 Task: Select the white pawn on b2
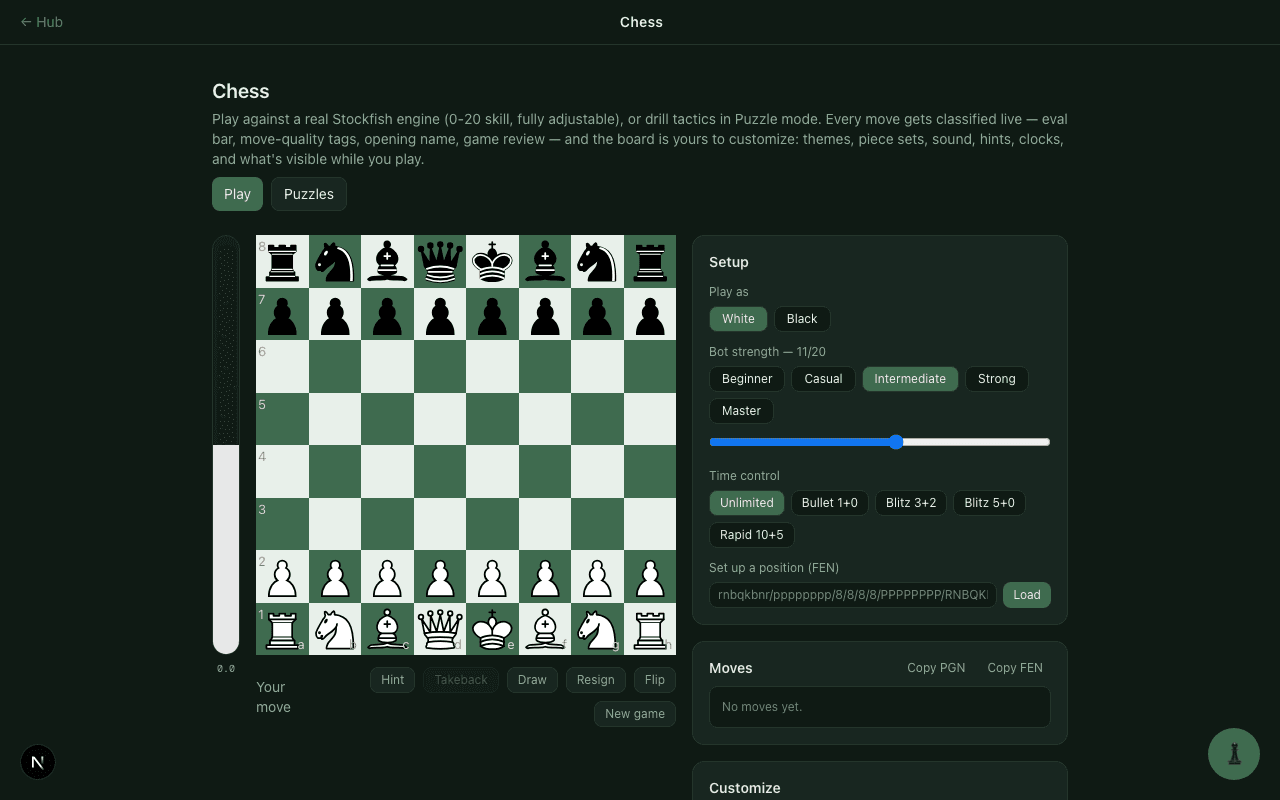click(x=335, y=576)
